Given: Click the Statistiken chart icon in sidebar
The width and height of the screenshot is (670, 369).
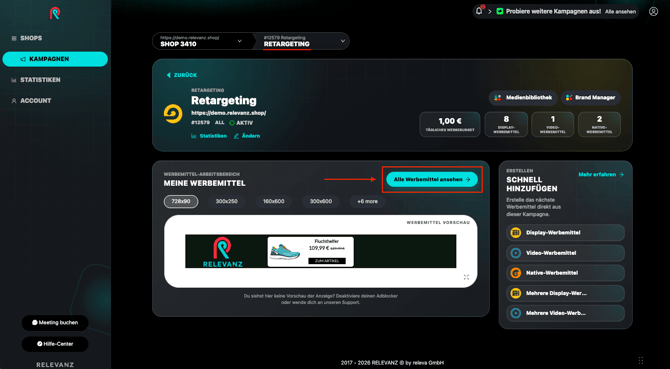Looking at the screenshot, I should tap(14, 80).
